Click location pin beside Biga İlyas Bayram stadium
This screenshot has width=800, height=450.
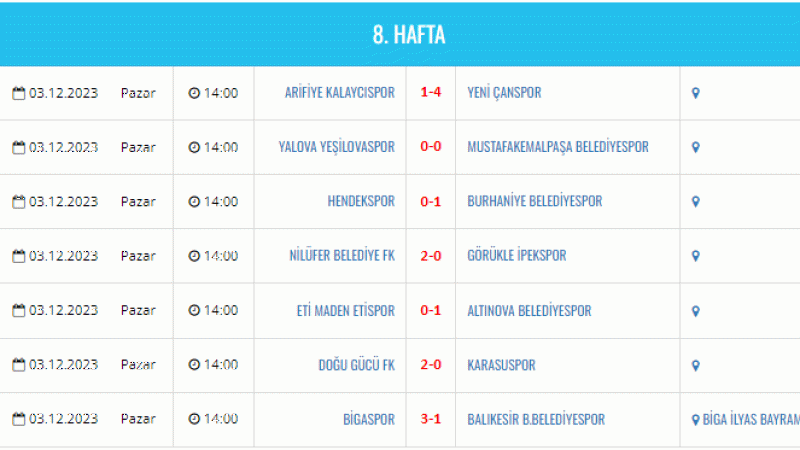(695, 420)
